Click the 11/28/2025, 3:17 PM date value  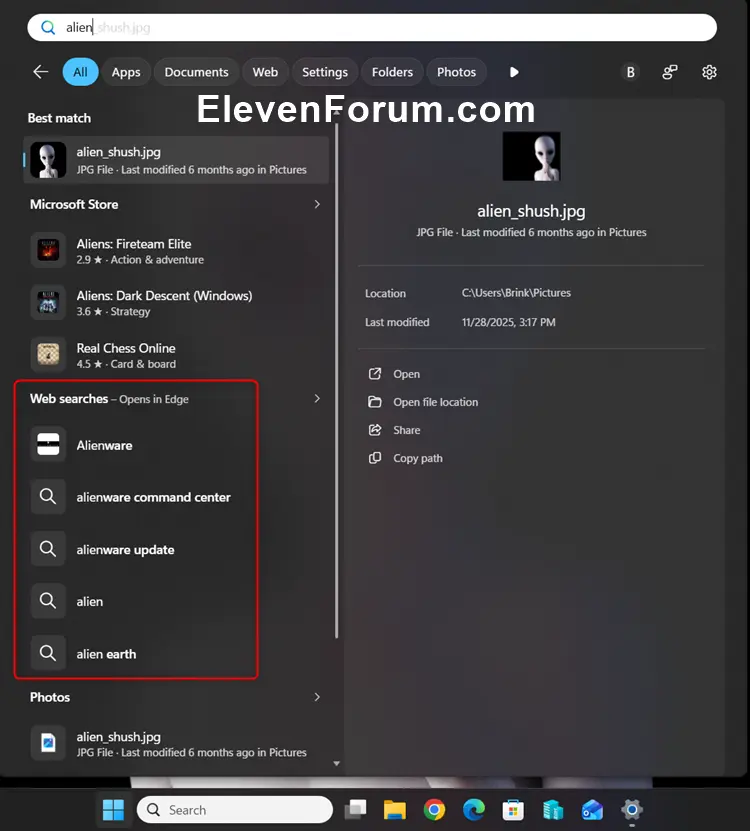pyautogui.click(x=508, y=322)
